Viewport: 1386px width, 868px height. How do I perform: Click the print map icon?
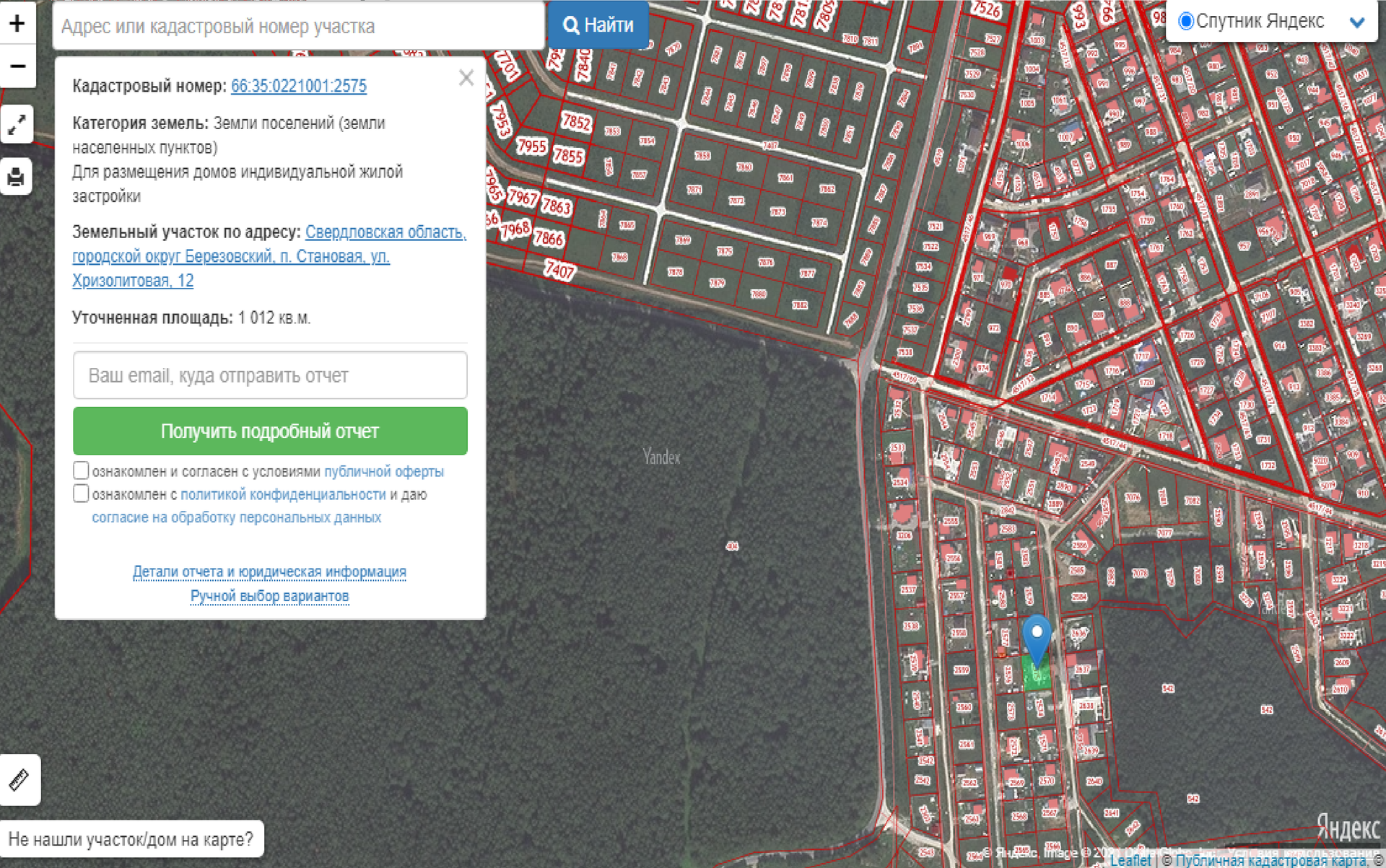click(17, 177)
